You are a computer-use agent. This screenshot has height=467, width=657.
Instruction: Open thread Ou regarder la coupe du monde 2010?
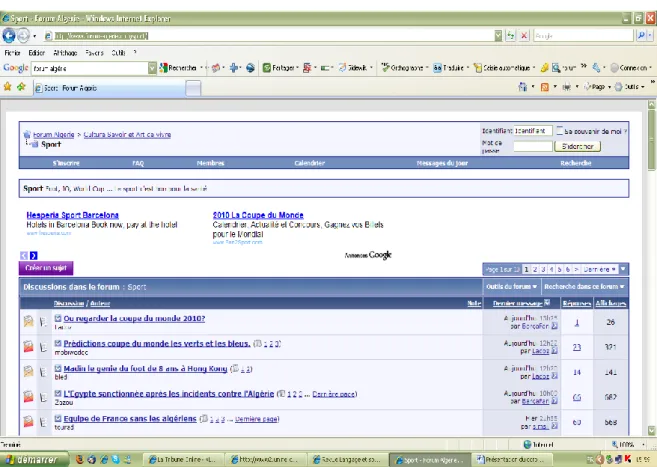(x=134, y=318)
